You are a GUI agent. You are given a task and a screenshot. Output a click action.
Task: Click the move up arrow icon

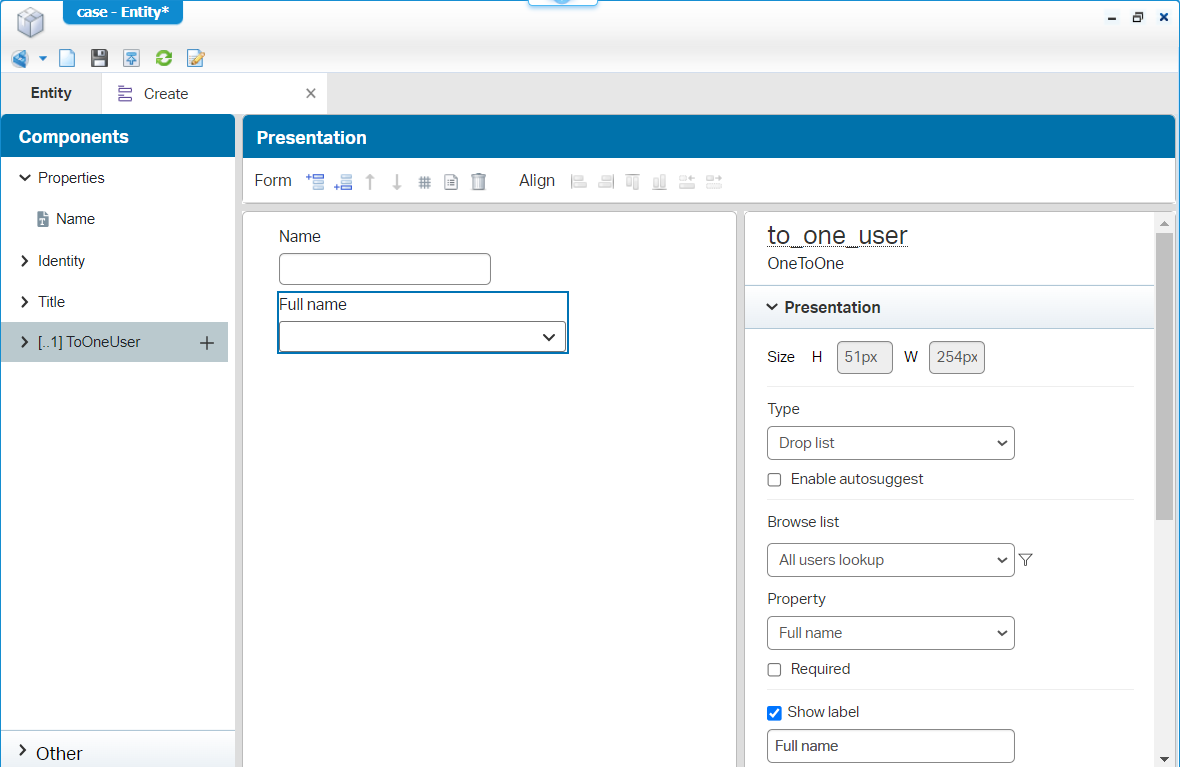[x=370, y=181]
